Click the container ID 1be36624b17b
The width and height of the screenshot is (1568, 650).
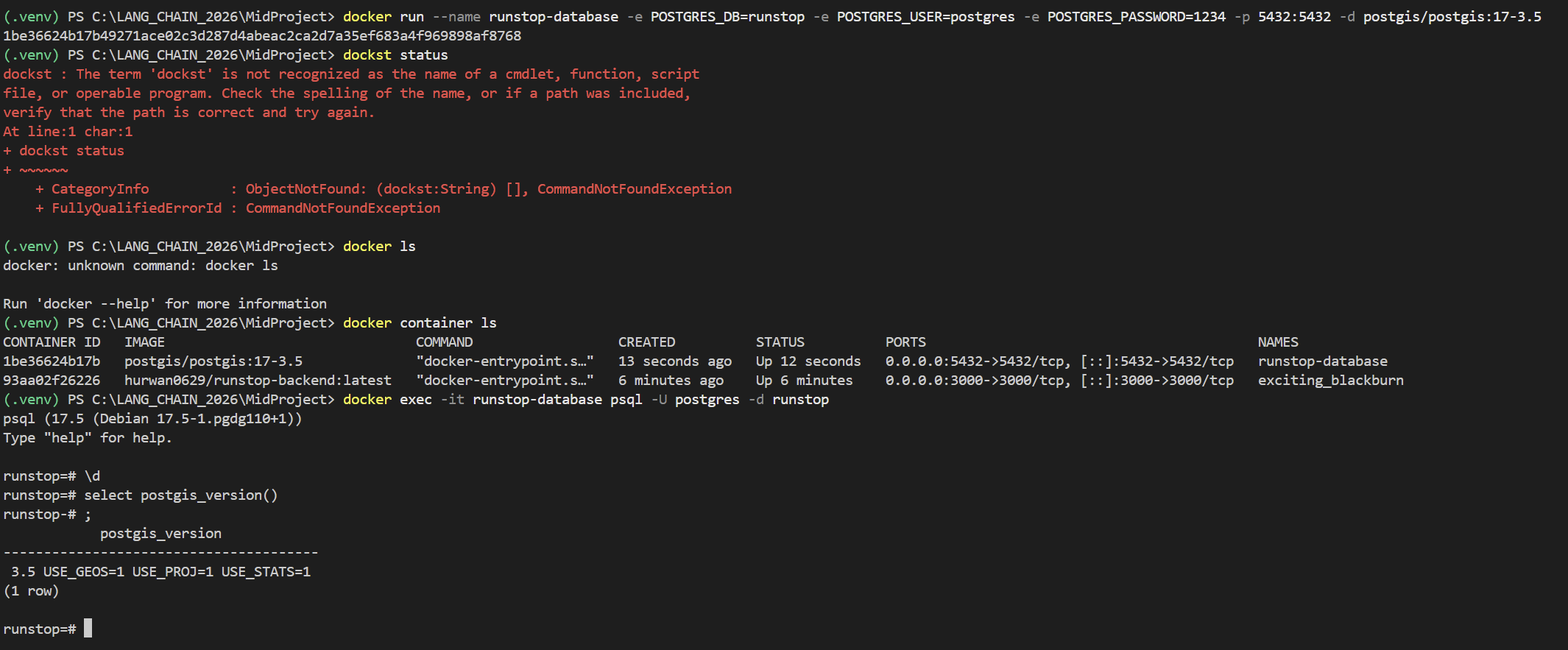coord(52,361)
